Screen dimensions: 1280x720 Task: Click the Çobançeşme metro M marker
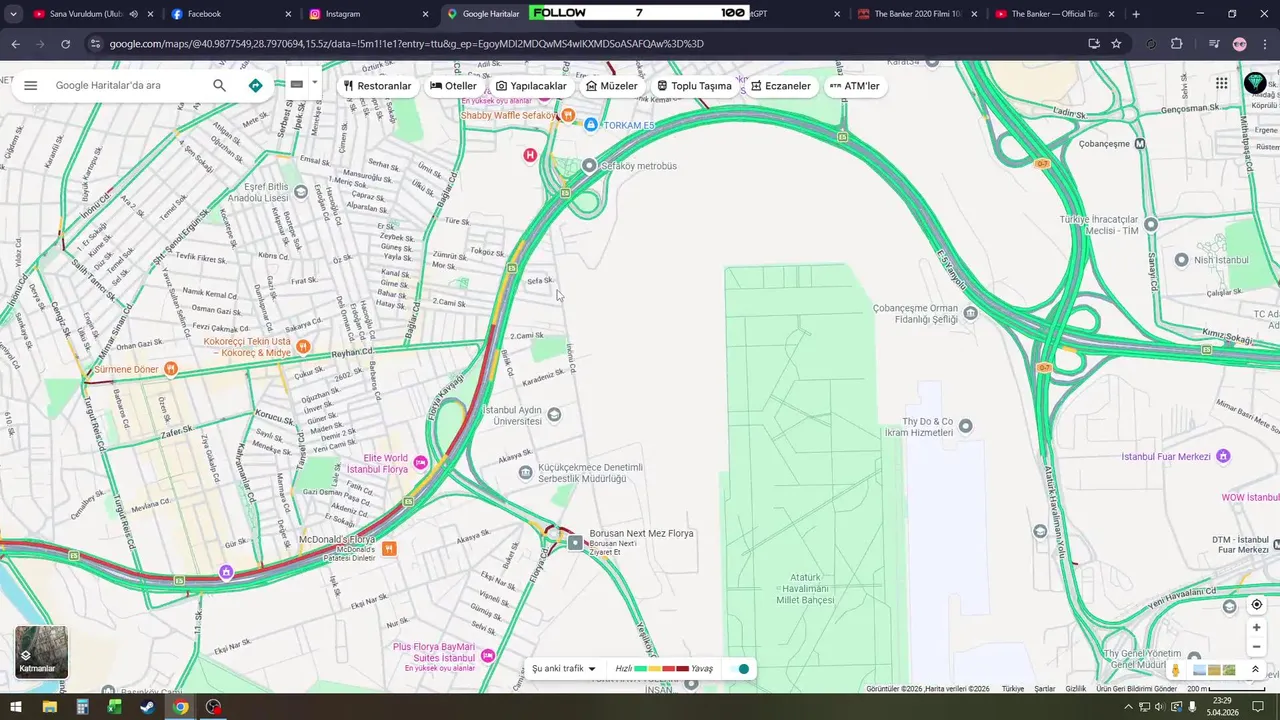[1139, 144]
